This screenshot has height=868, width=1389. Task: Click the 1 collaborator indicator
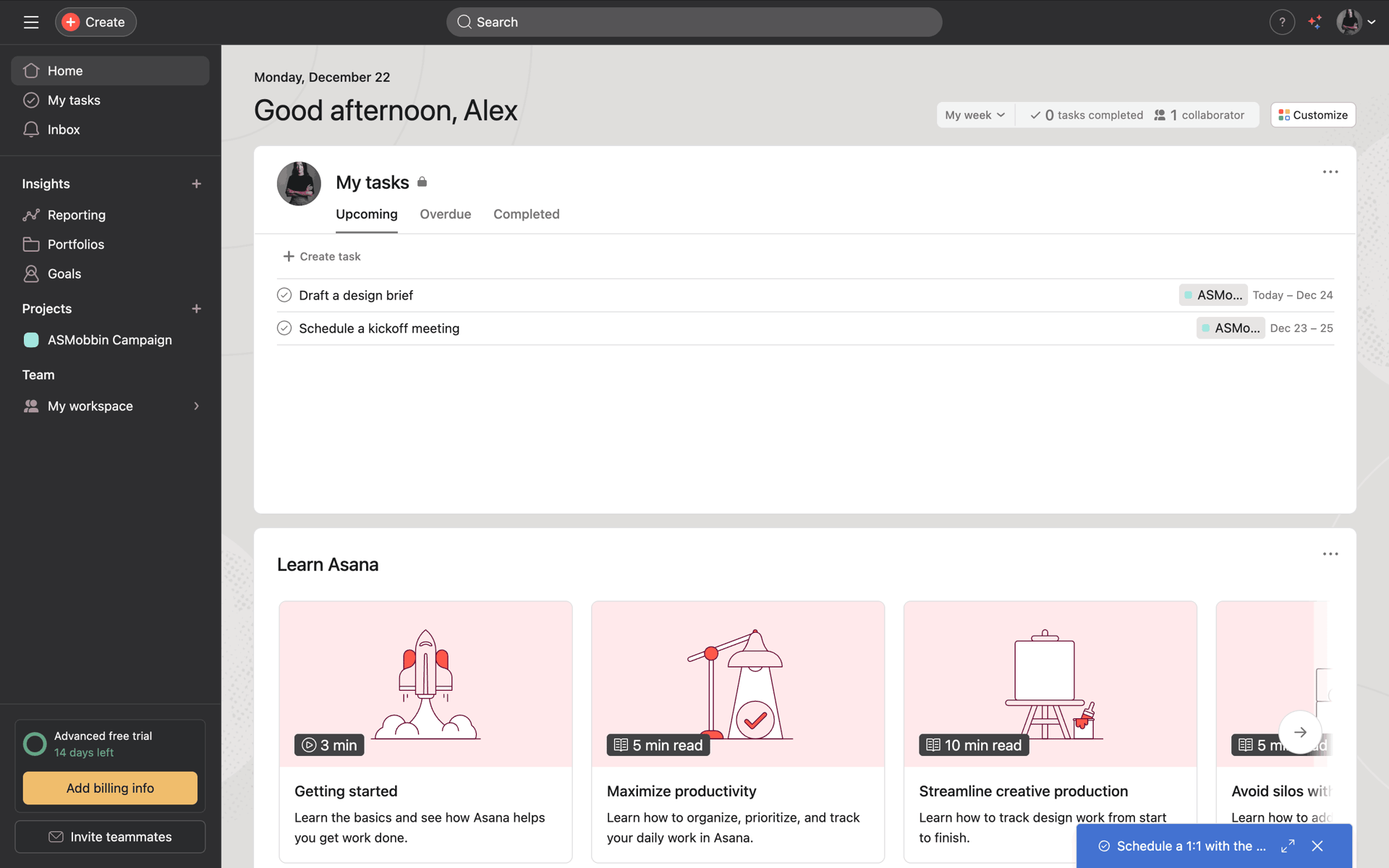click(x=1199, y=115)
